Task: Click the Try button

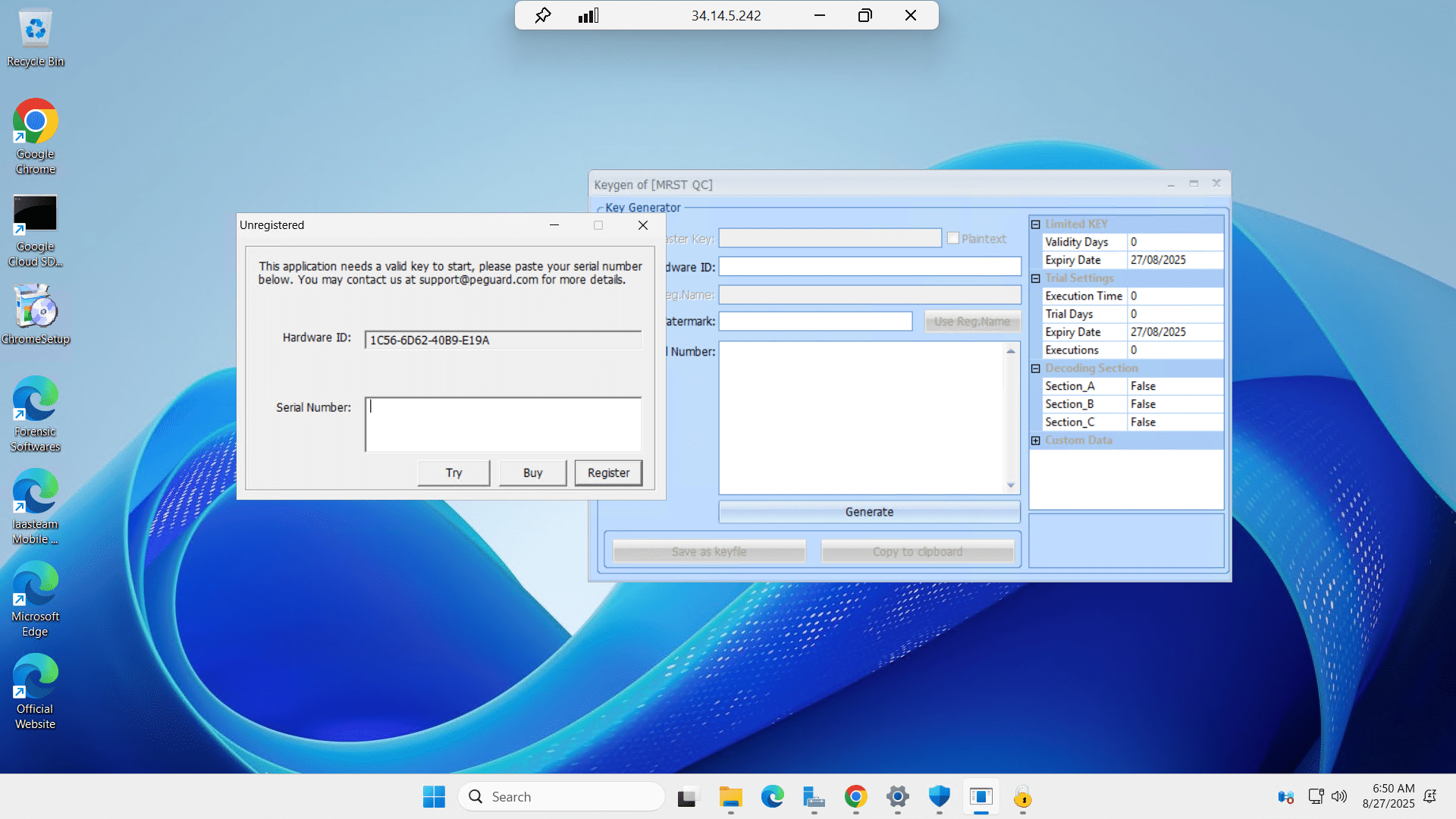Action: click(453, 472)
